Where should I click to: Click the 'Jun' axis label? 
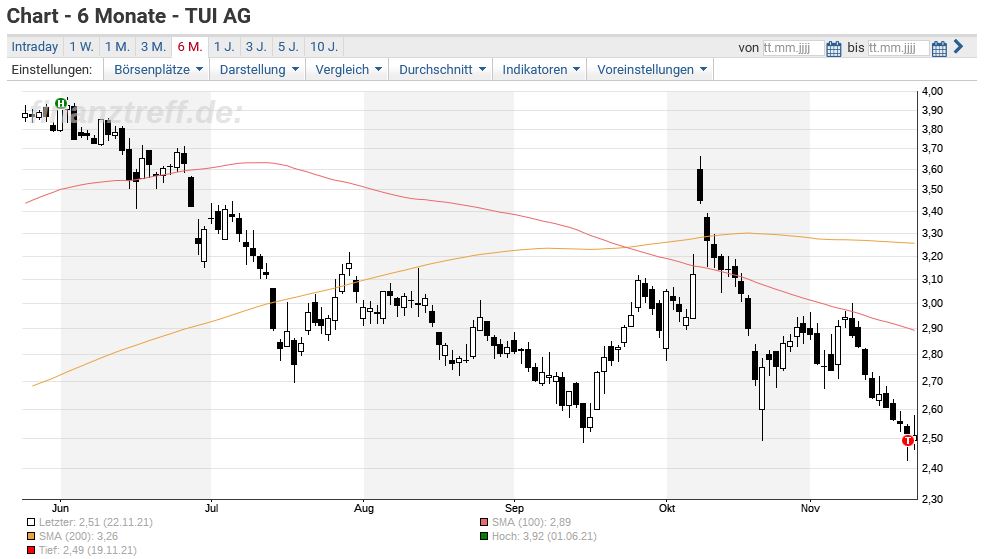pyautogui.click(x=61, y=508)
